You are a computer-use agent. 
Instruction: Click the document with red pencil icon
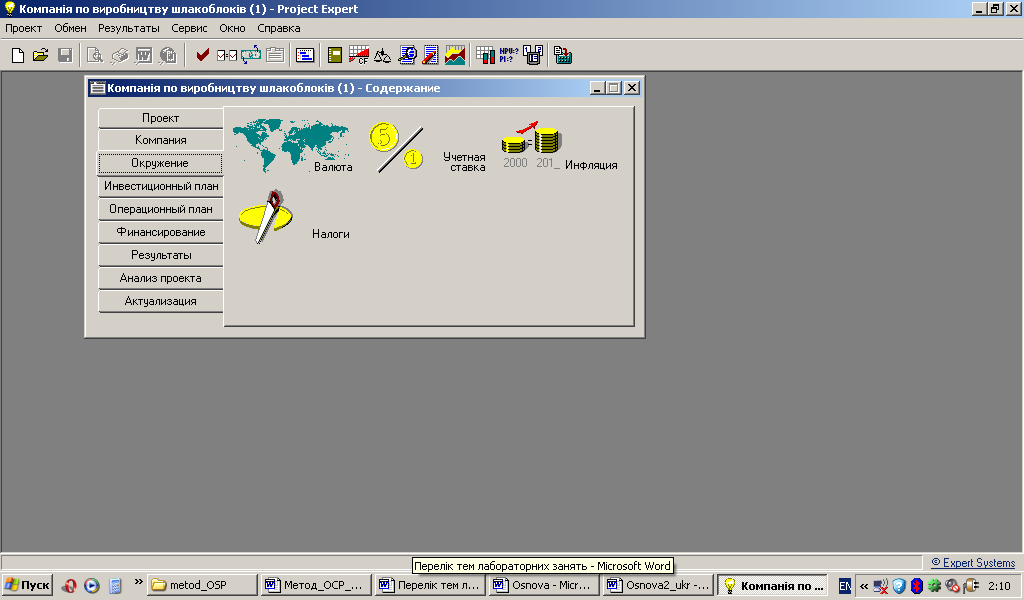click(x=430, y=55)
